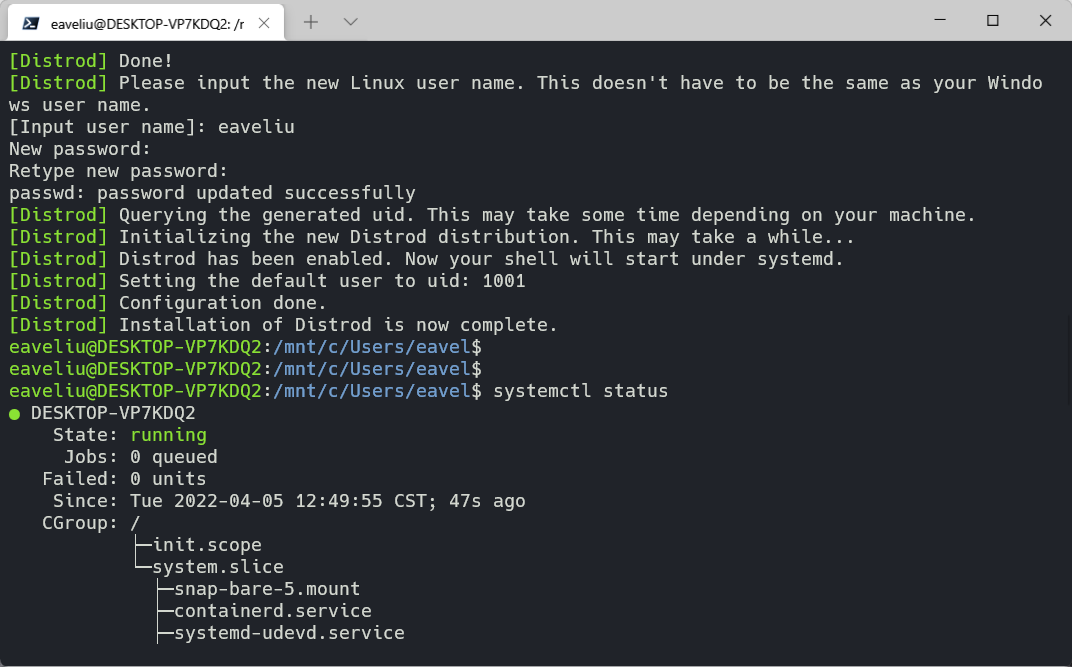Click the containerd.service tree entry
Screen dimensions: 1072x667
coord(273,610)
